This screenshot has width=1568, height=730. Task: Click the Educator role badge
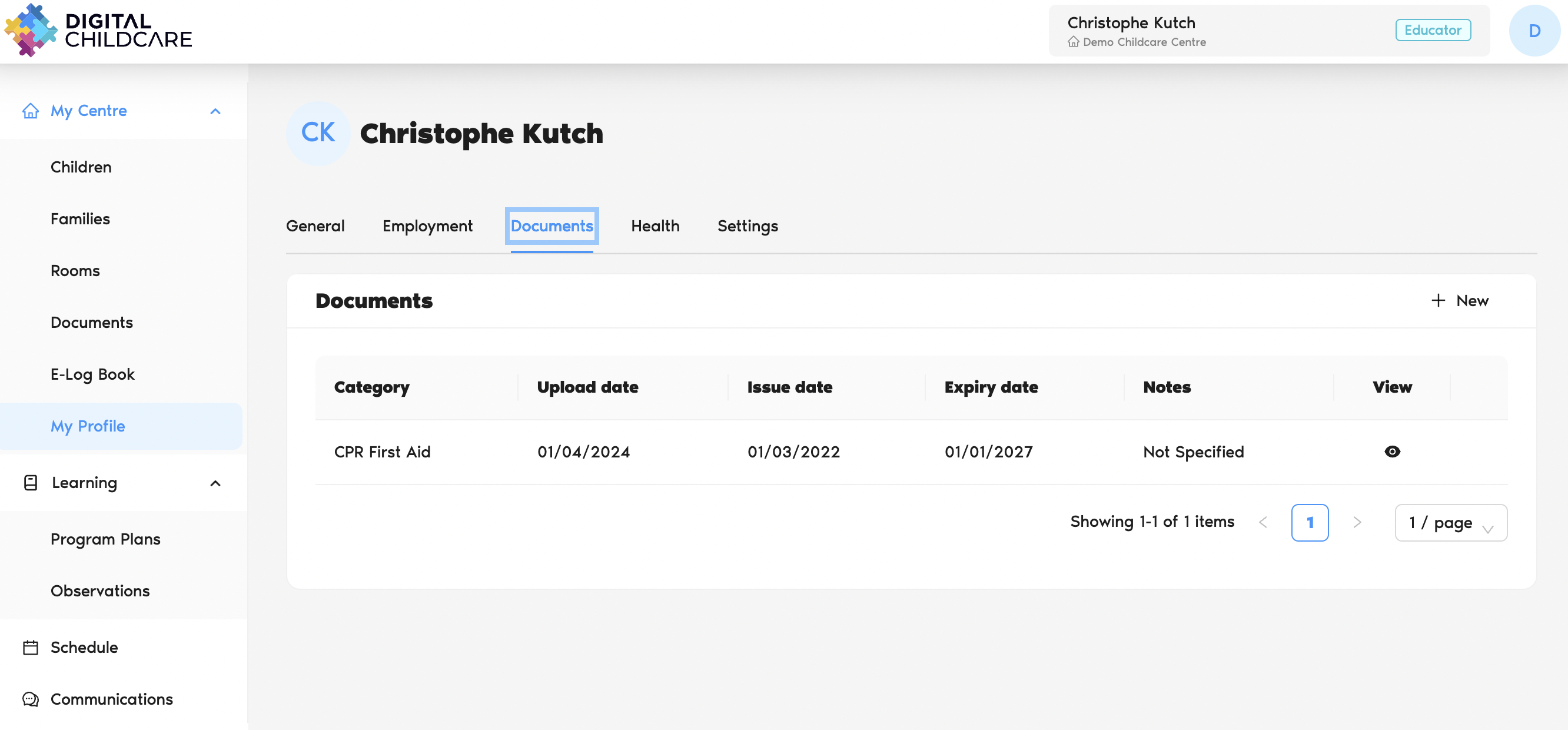[x=1433, y=31]
